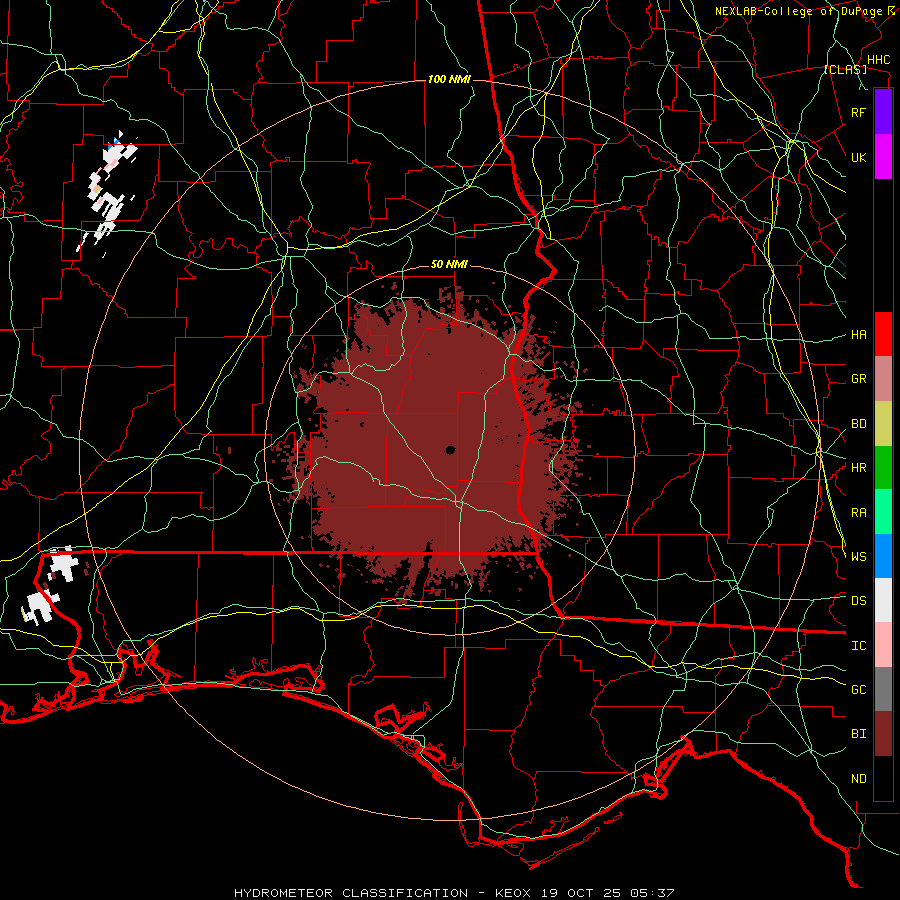Click the DS legend label
900x900 pixels.
click(x=859, y=601)
